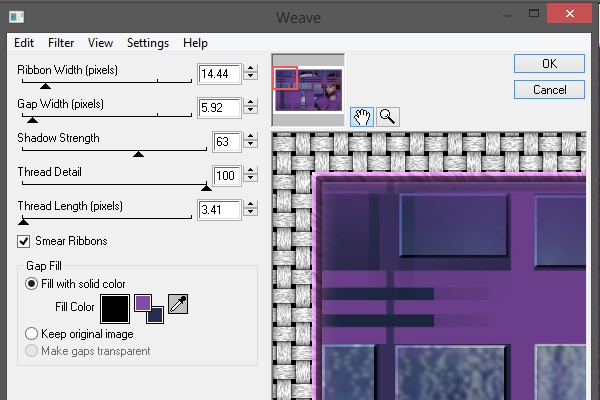Select the magnifier zoom tool
Viewport: 600px width, 400px height.
coord(386,115)
